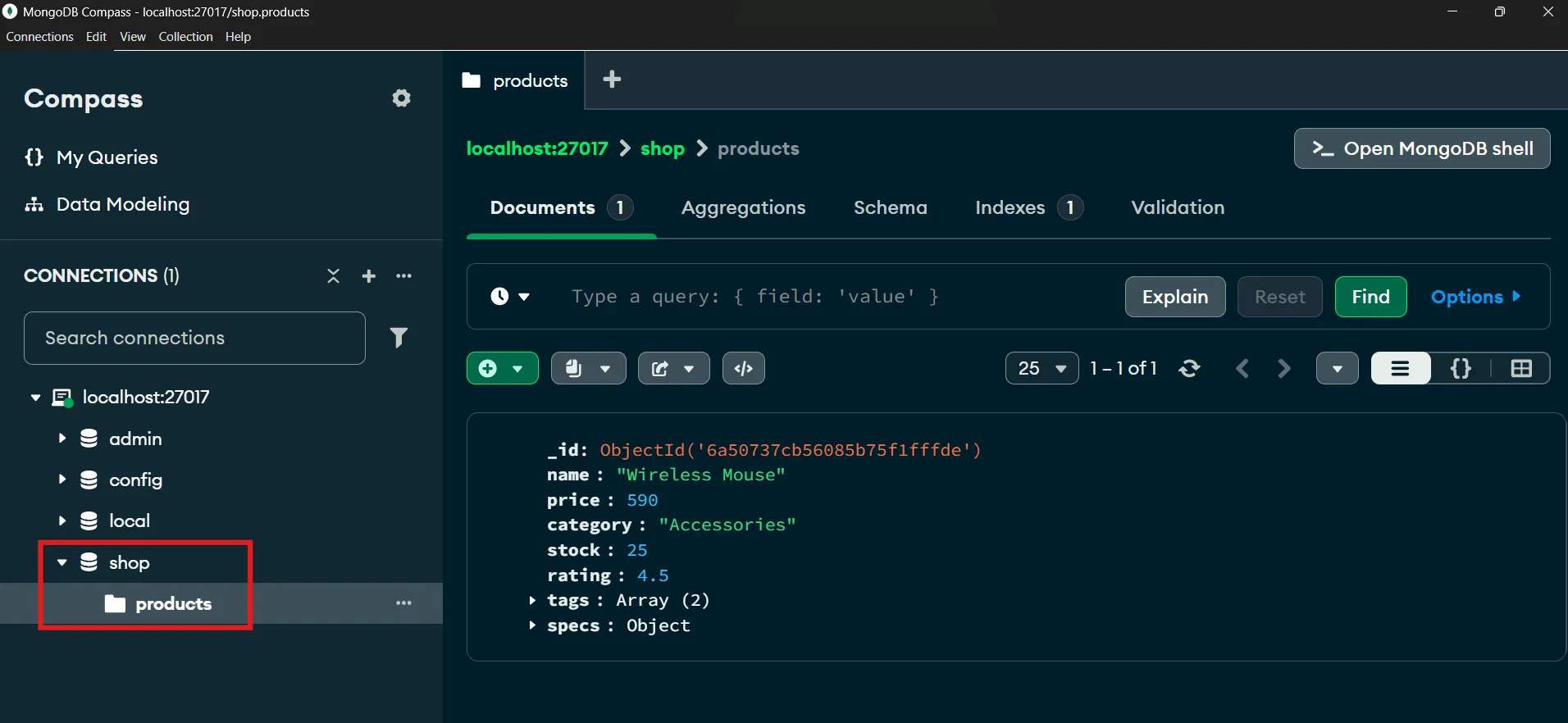Click the rating value 4.5

[x=653, y=575]
